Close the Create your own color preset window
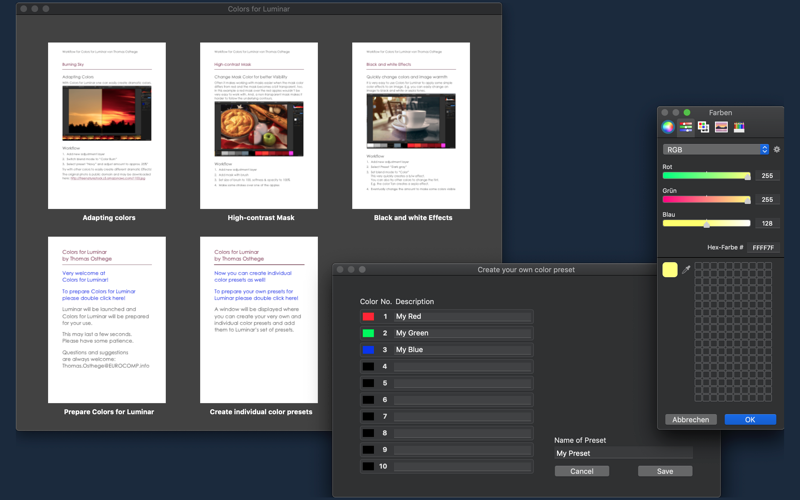The width and height of the screenshot is (800, 500). tap(340, 269)
